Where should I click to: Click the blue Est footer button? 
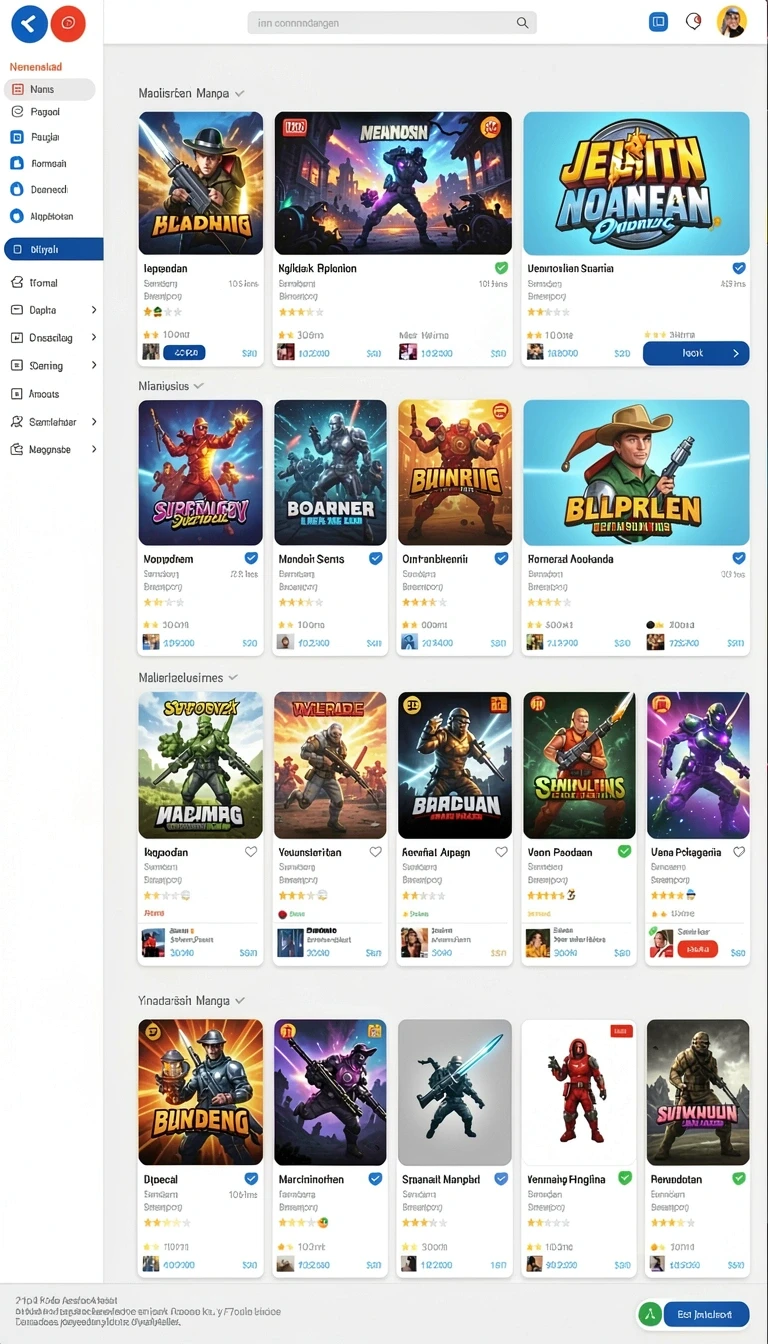pos(704,1314)
